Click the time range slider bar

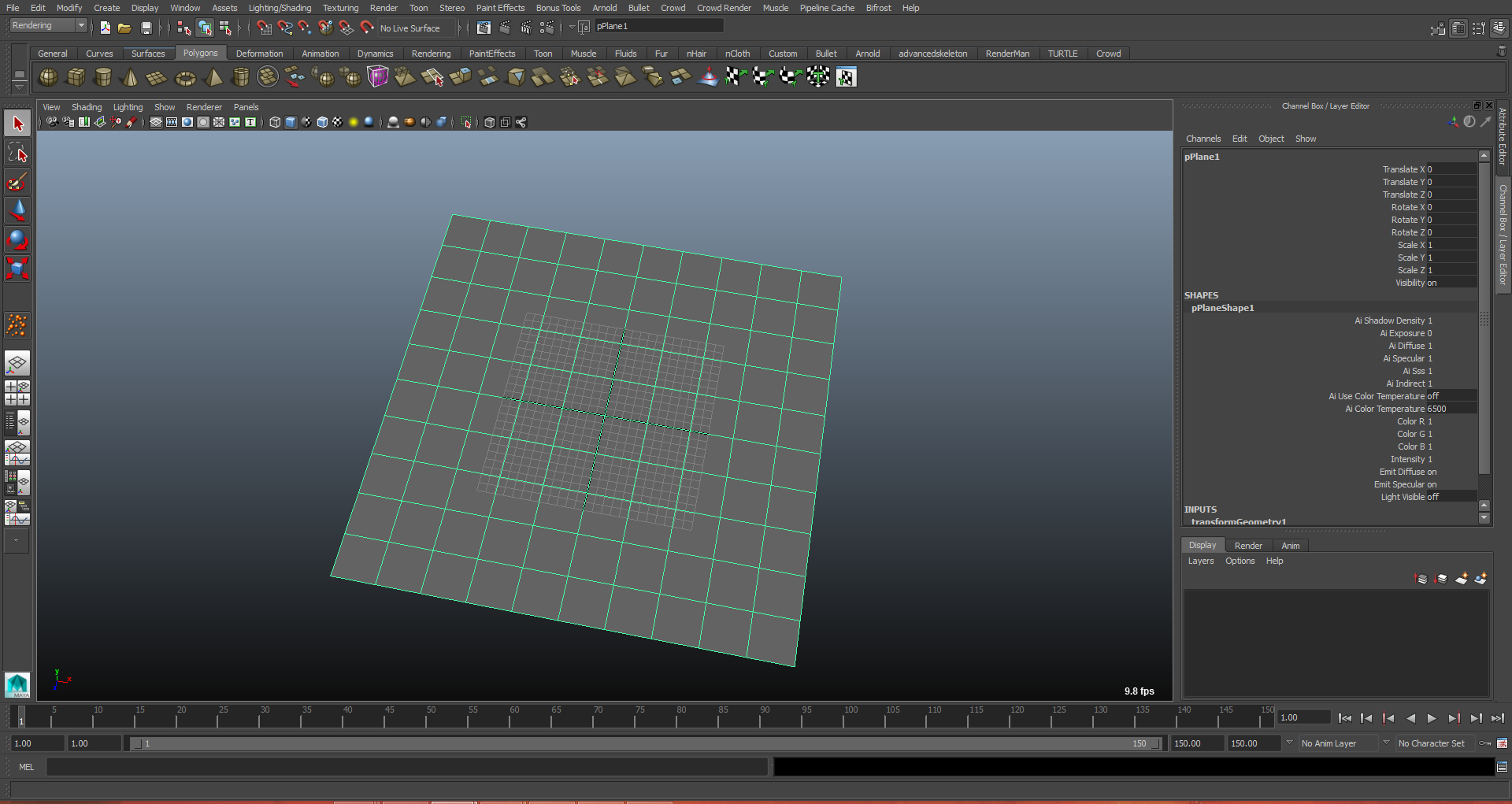[x=644, y=743]
